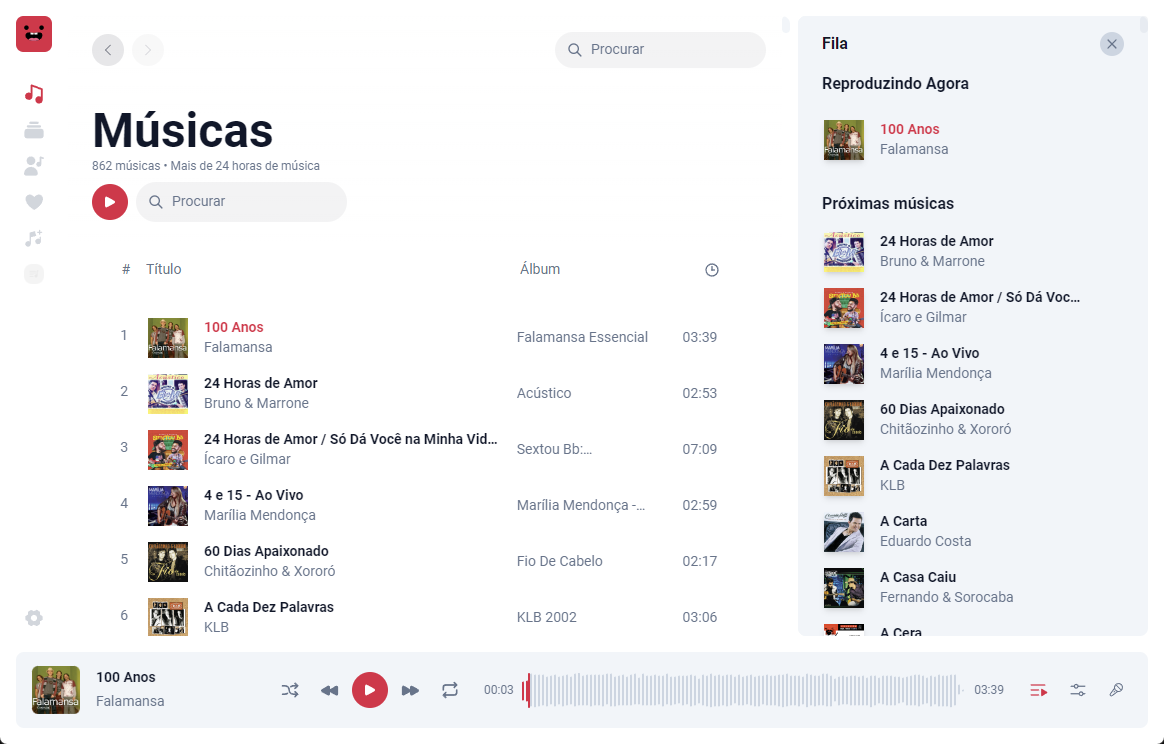This screenshot has width=1164, height=744.
Task: Sort by the Álbum column header
Action: click(540, 269)
